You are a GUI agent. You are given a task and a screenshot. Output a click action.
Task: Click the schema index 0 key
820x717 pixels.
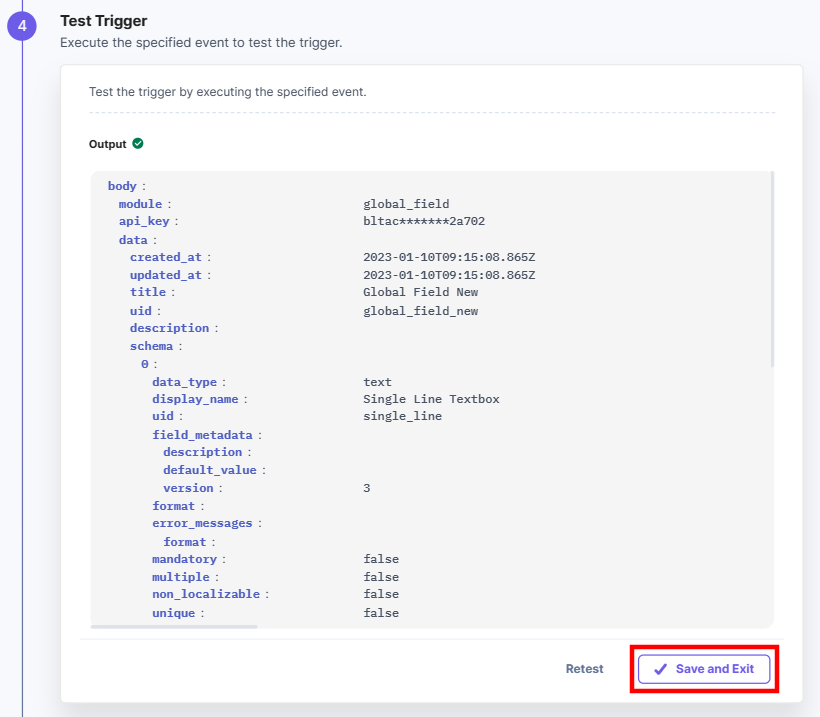pyautogui.click(x=145, y=364)
